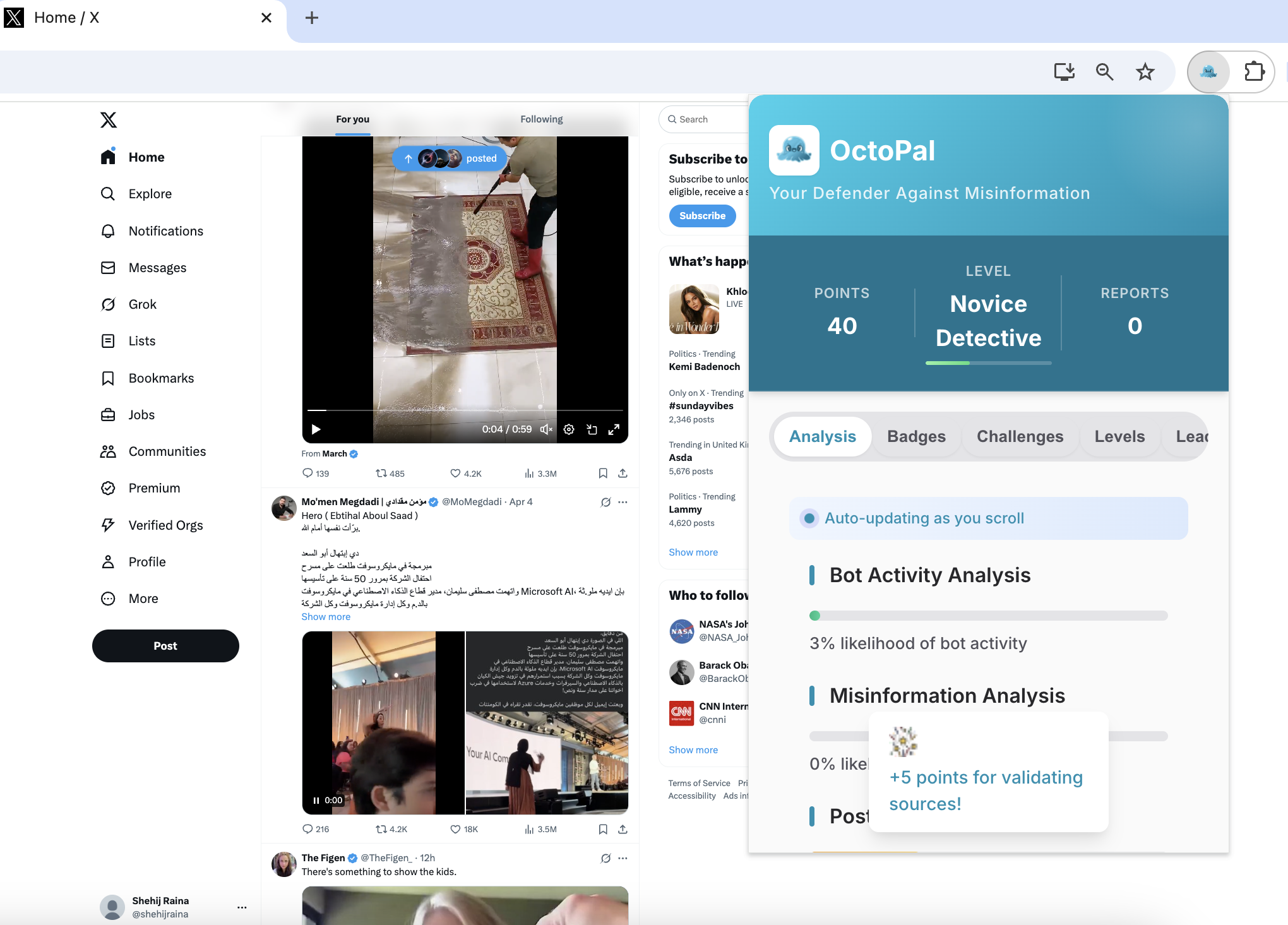Like Mo'men Megdadi's post
Screen dimensions: 1288x925
coord(455,829)
